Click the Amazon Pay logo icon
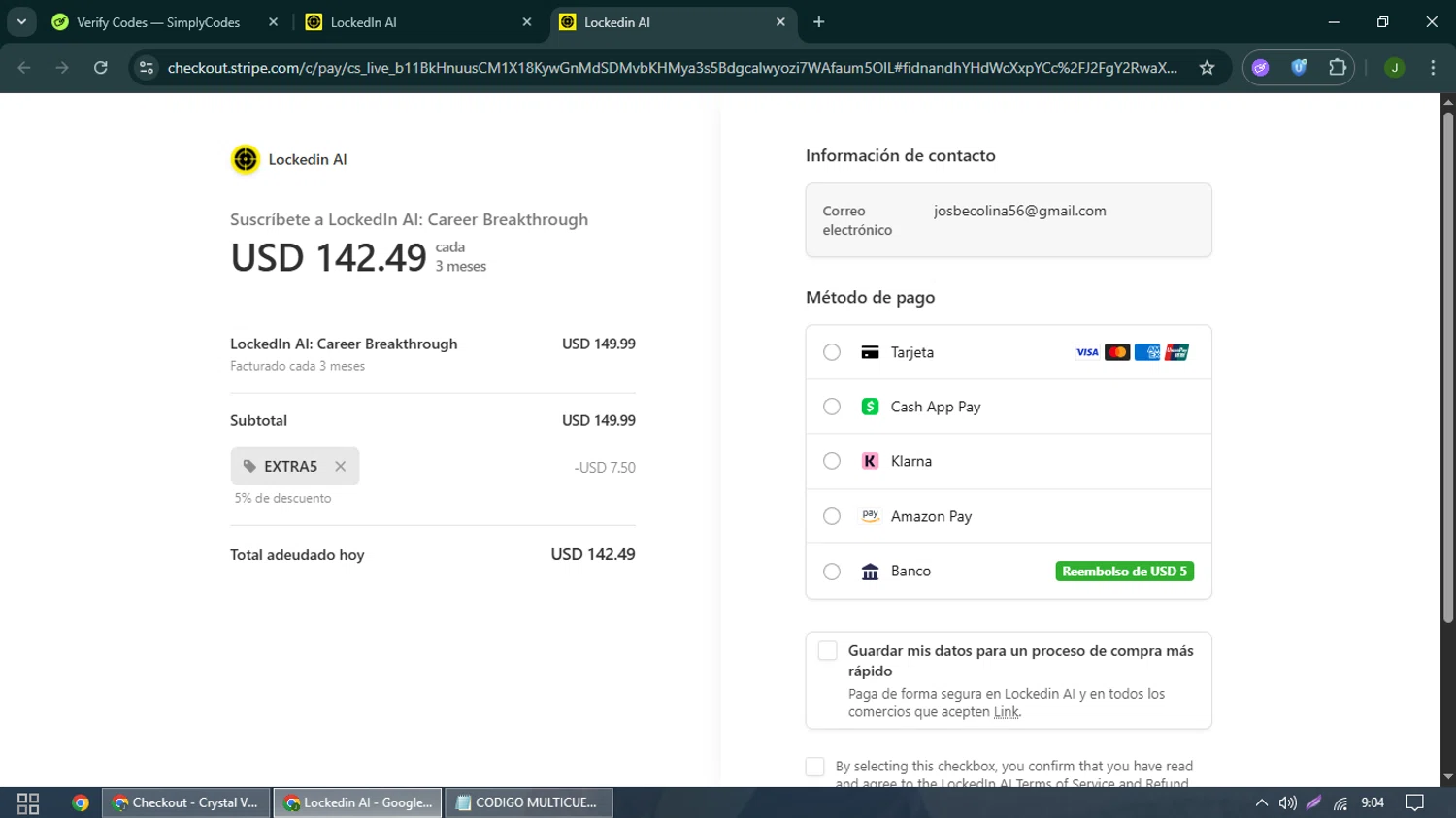This screenshot has height=818, width=1456. [870, 516]
